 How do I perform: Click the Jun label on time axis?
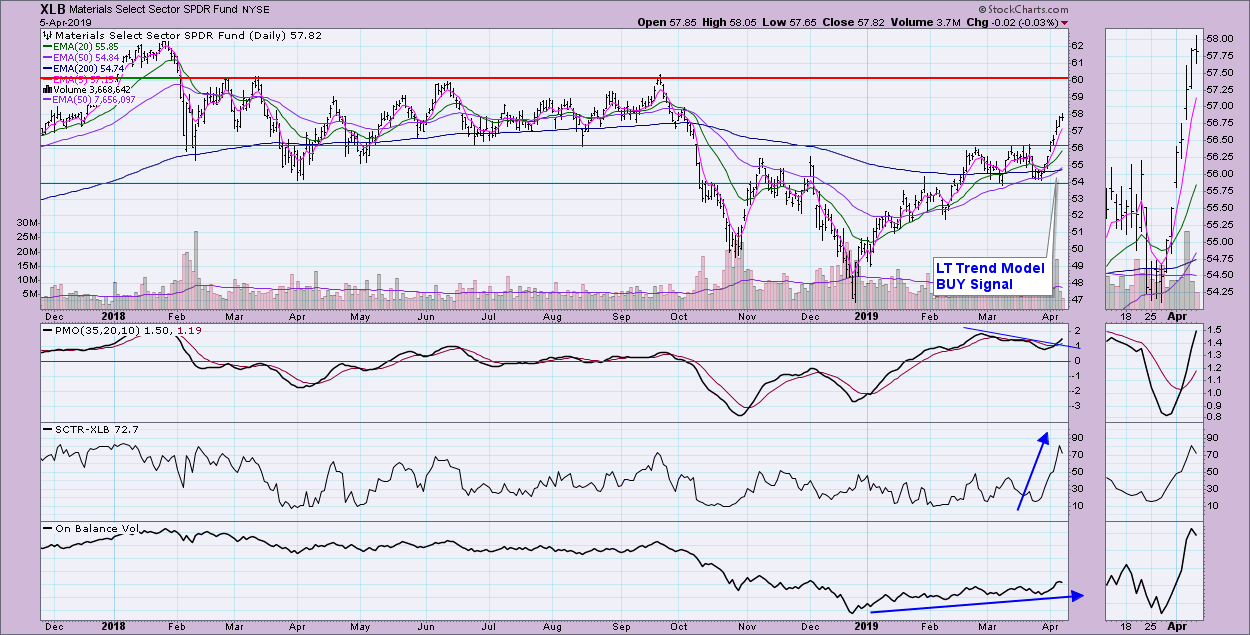(426, 317)
